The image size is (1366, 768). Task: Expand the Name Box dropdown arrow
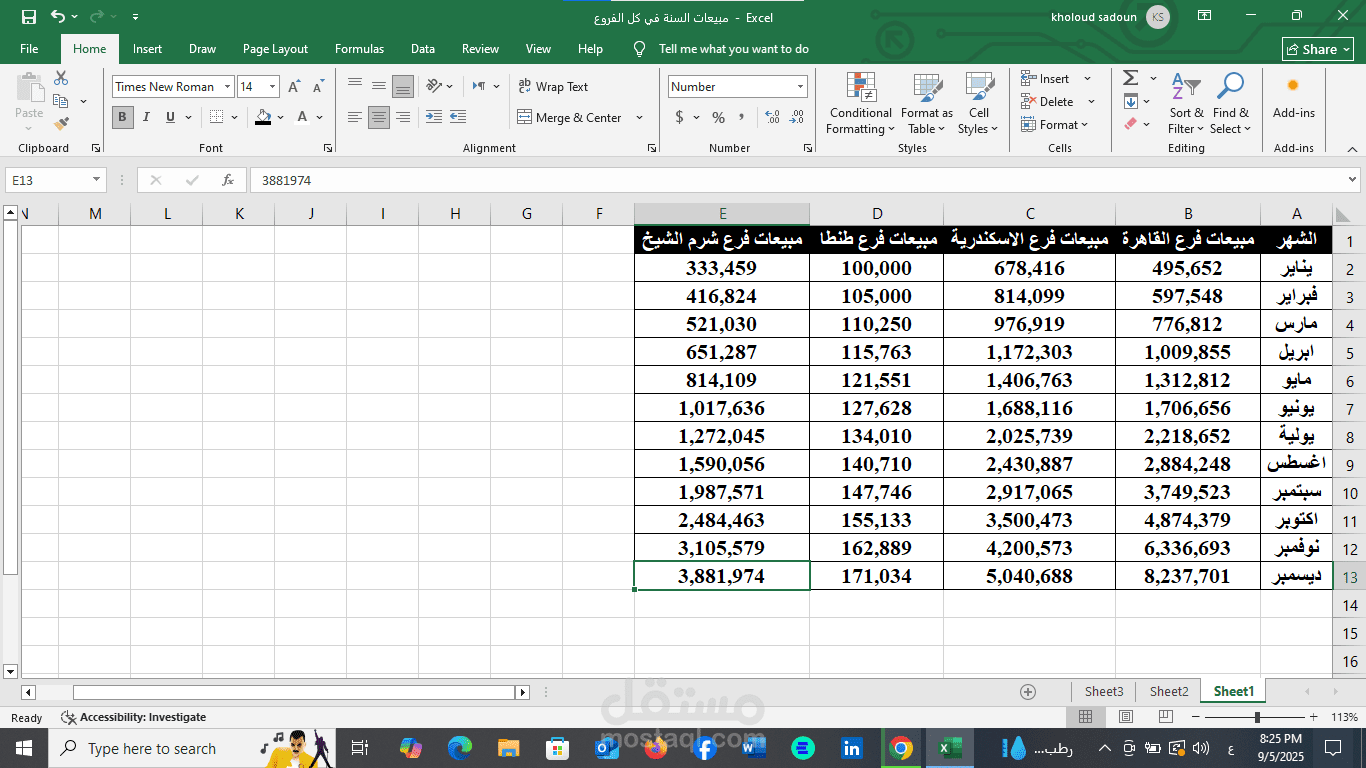[97, 180]
